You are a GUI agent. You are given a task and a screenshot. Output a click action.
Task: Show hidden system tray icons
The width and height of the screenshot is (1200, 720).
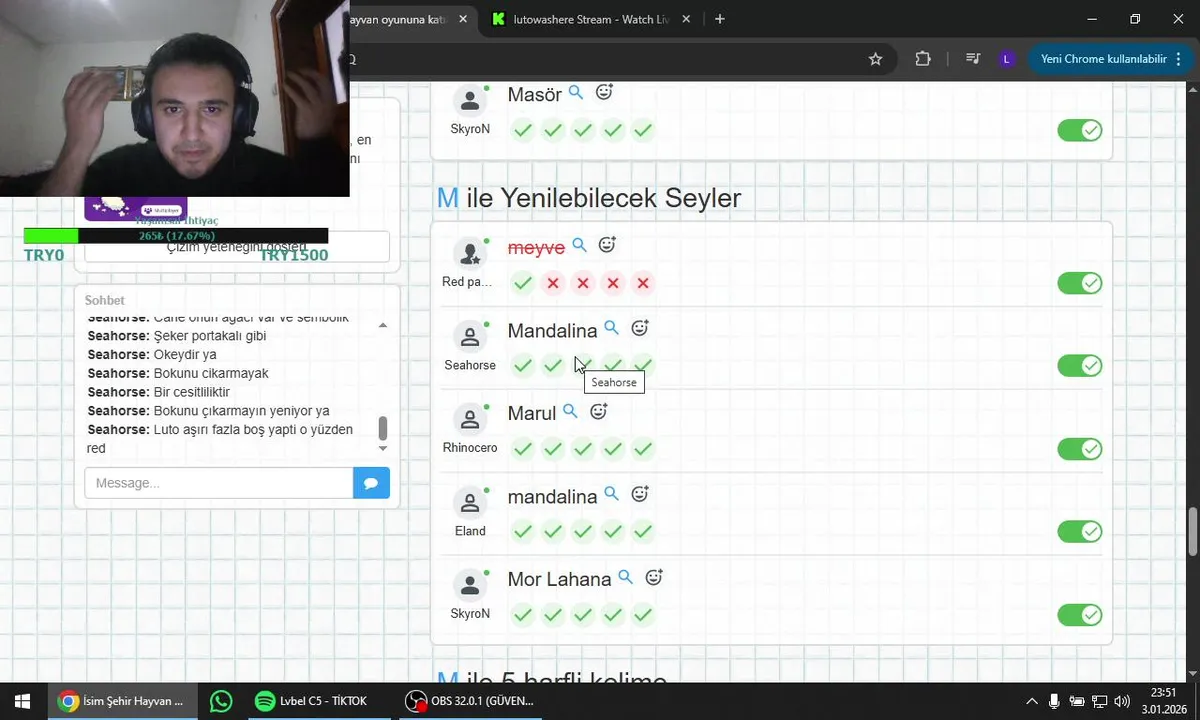(x=1032, y=701)
